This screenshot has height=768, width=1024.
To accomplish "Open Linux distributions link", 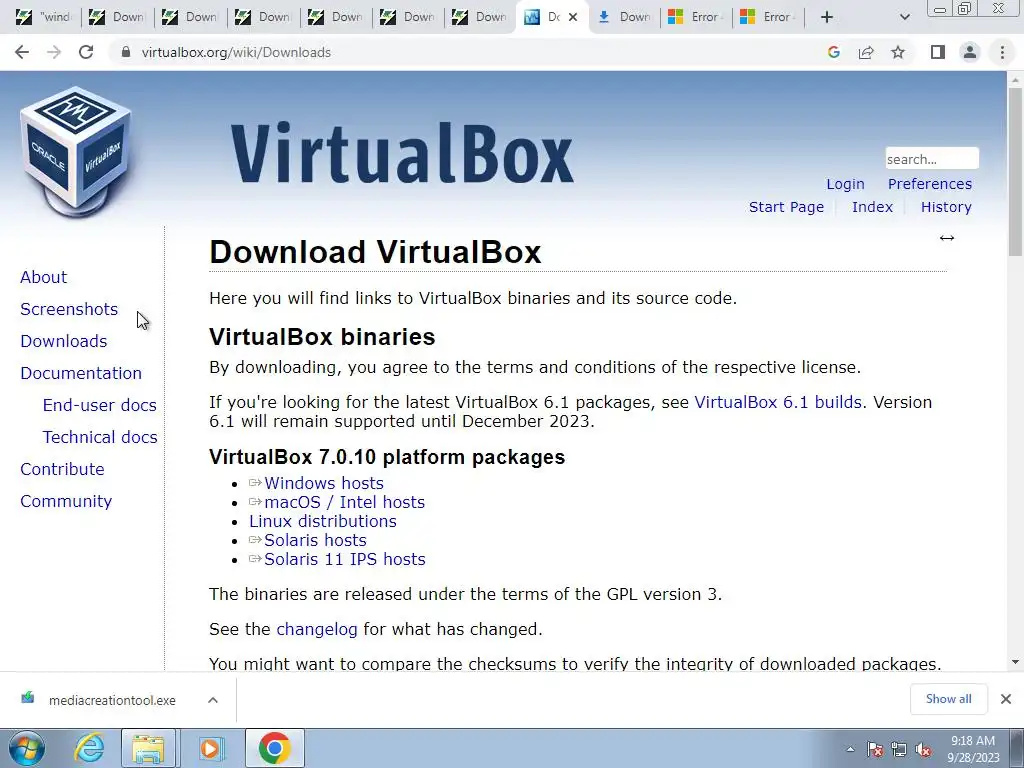I will (x=323, y=521).
